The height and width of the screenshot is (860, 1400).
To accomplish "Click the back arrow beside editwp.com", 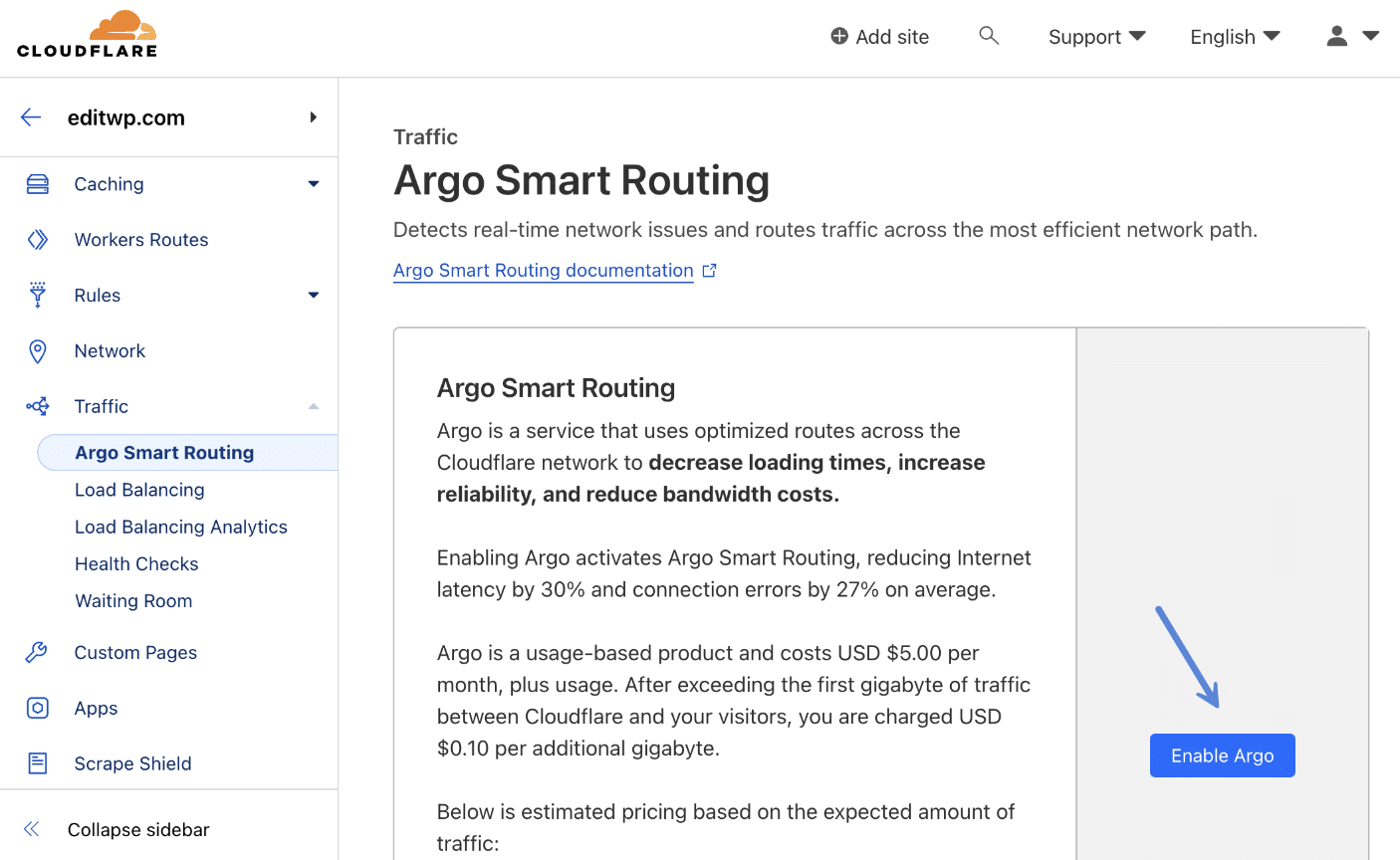I will [31, 117].
